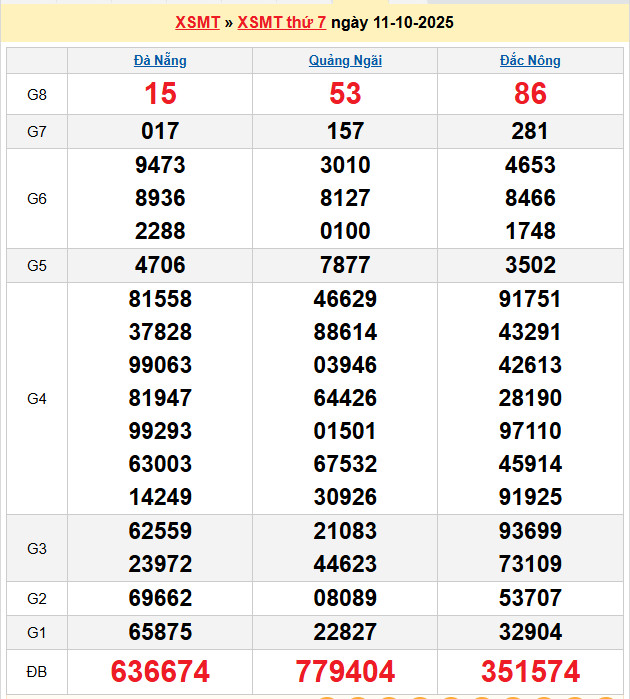Click the Đắc Nông special prize 351574
Viewport: 630px width, 699px height.
click(530, 671)
